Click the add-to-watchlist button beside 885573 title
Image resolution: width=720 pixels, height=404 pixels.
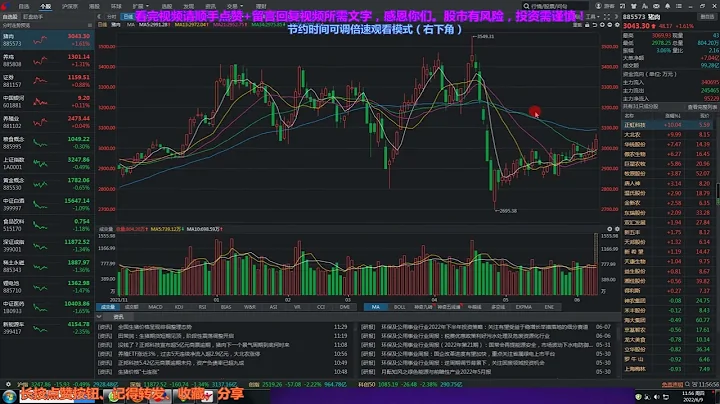[x=706, y=17]
